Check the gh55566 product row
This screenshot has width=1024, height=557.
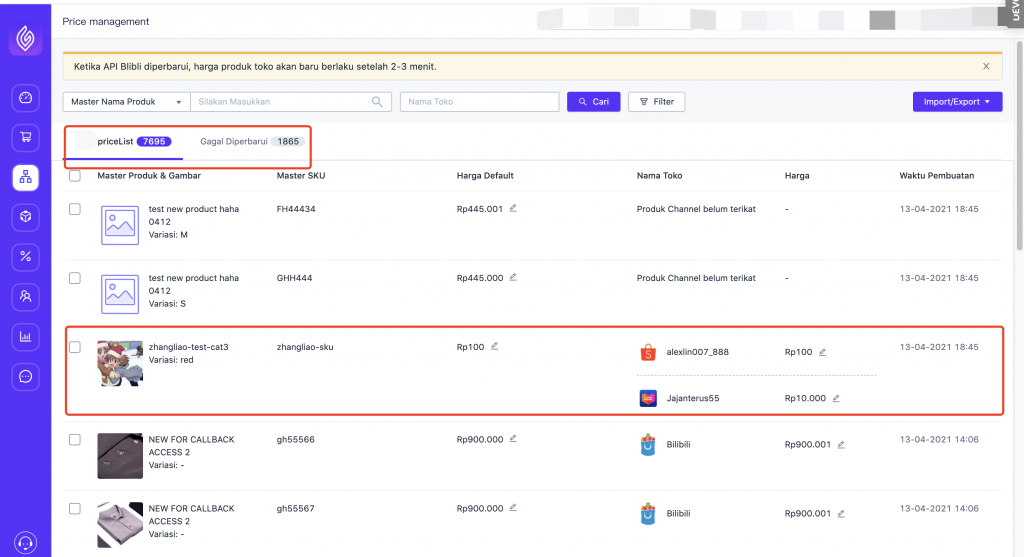[75, 439]
